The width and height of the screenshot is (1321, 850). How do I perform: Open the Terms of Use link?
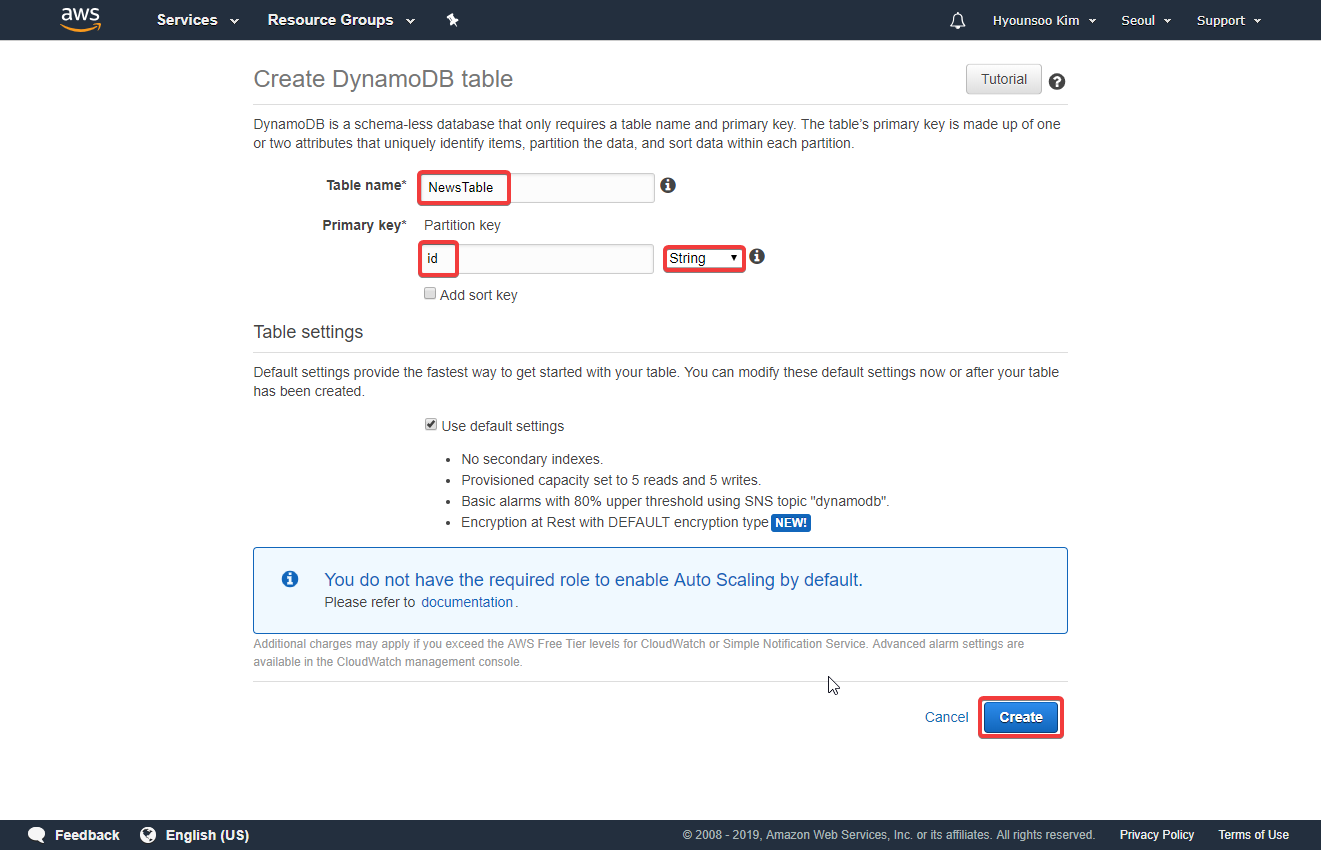1253,835
